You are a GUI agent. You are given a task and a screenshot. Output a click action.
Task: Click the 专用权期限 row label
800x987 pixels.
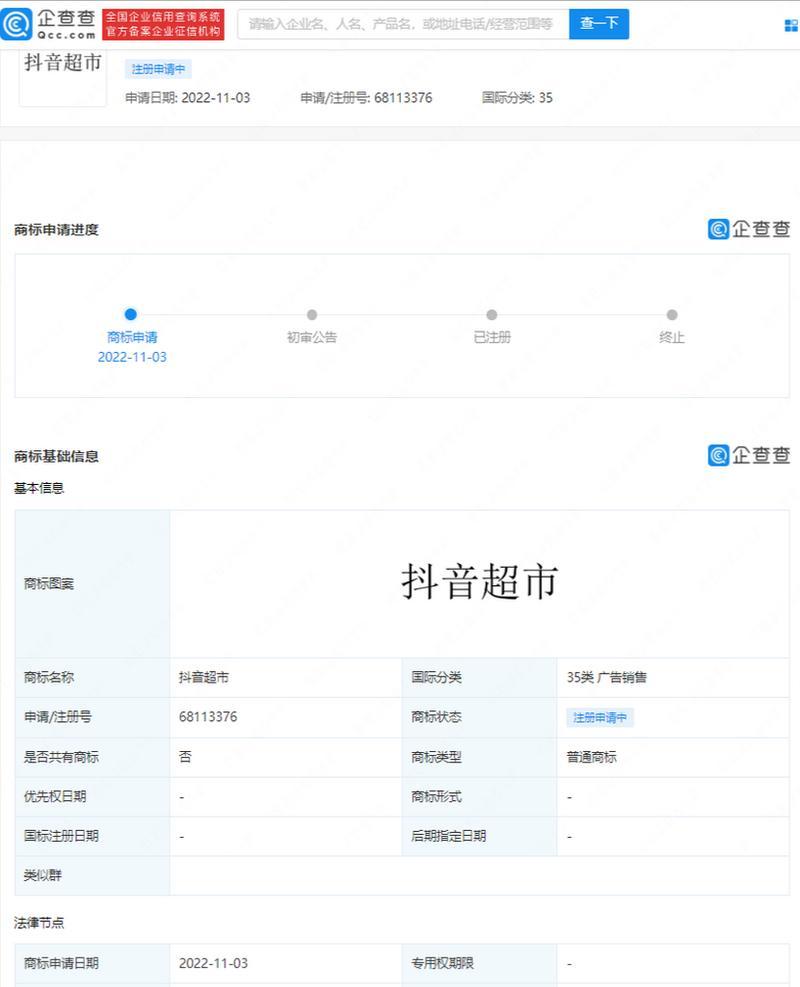pos(442,963)
